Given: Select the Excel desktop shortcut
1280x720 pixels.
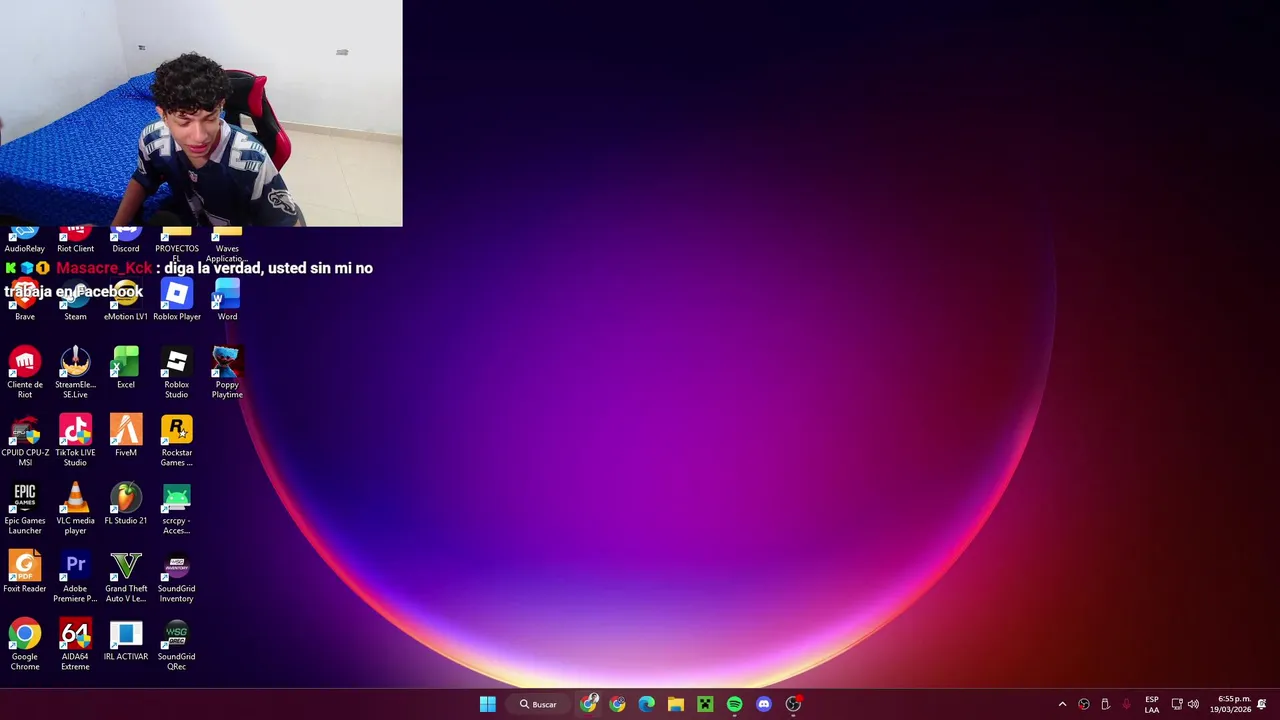Looking at the screenshot, I should click(x=126, y=368).
